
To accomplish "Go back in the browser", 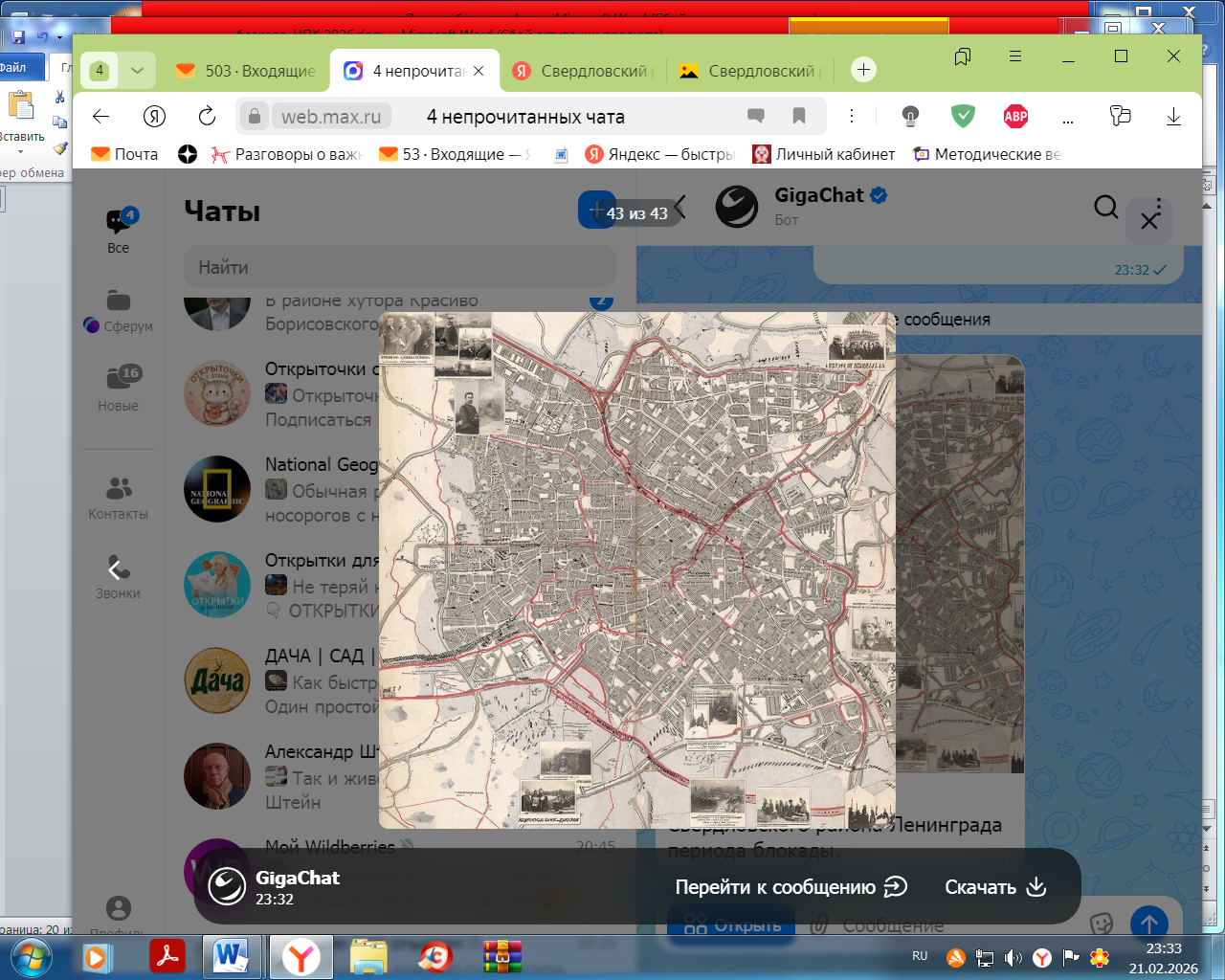I will [x=100, y=117].
